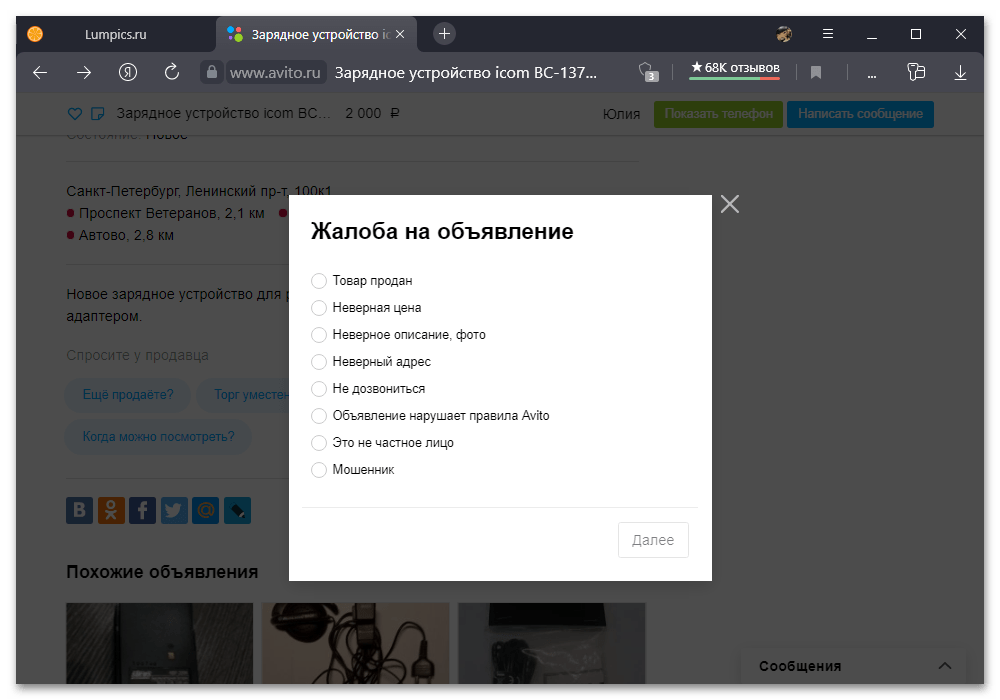Share listing via Mail.ru @ icon
This screenshot has width=1000, height=700.
[205, 511]
